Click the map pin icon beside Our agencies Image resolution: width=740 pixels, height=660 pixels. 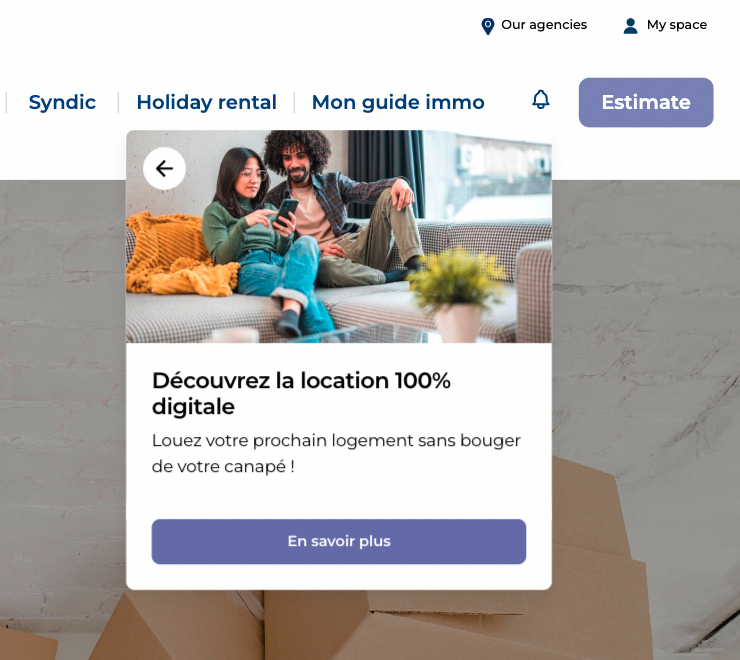[x=488, y=26]
